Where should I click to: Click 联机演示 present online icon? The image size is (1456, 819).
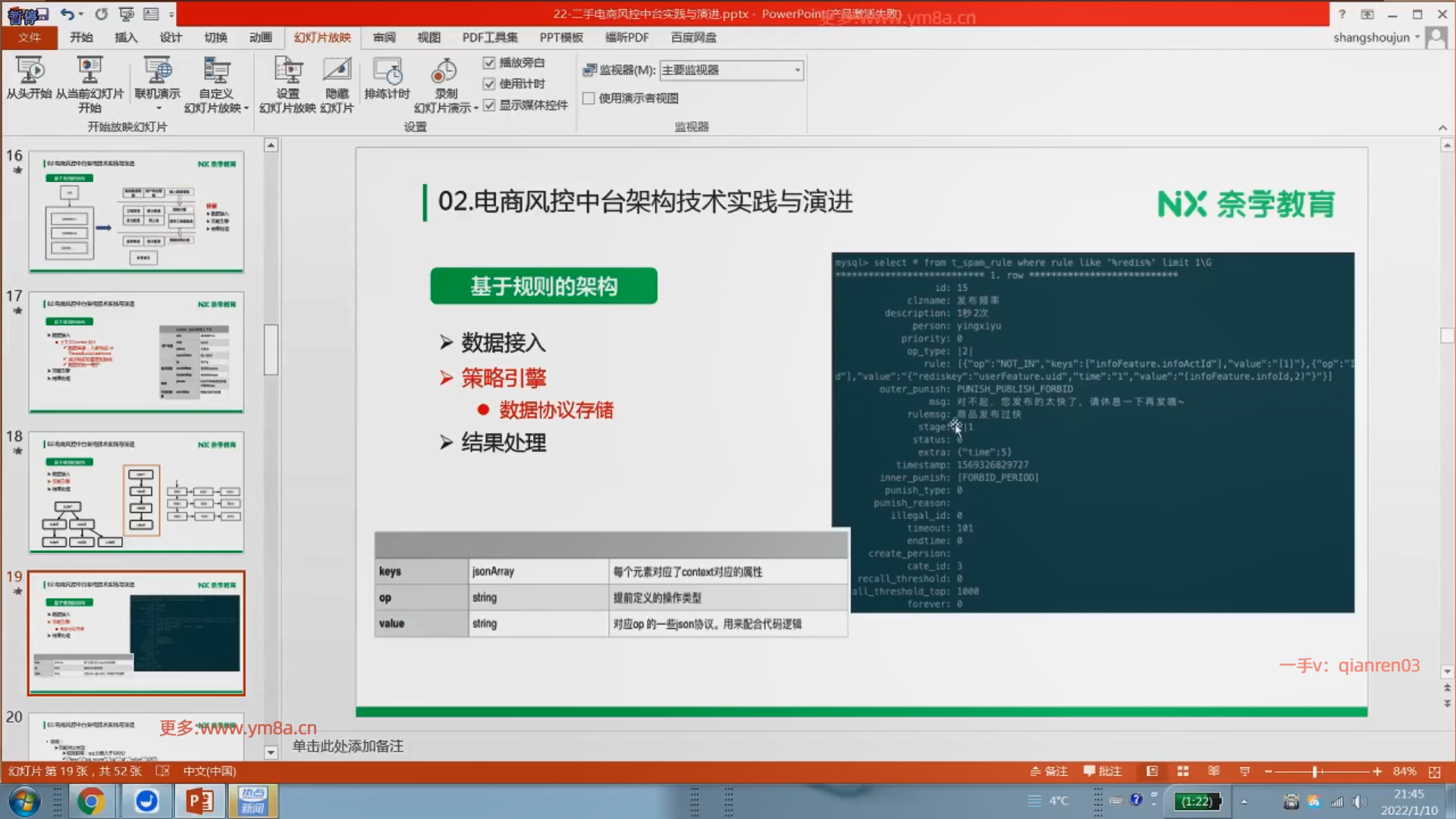(x=157, y=71)
